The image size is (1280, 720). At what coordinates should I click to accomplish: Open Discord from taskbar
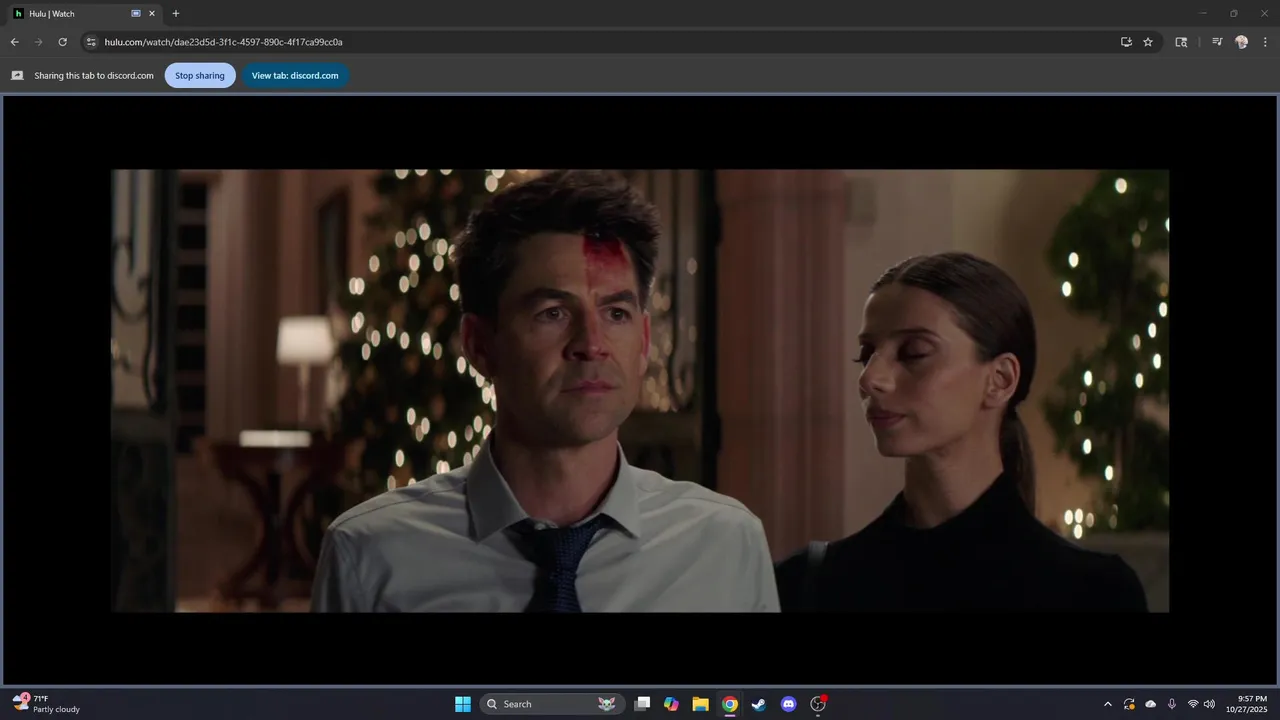tap(788, 704)
